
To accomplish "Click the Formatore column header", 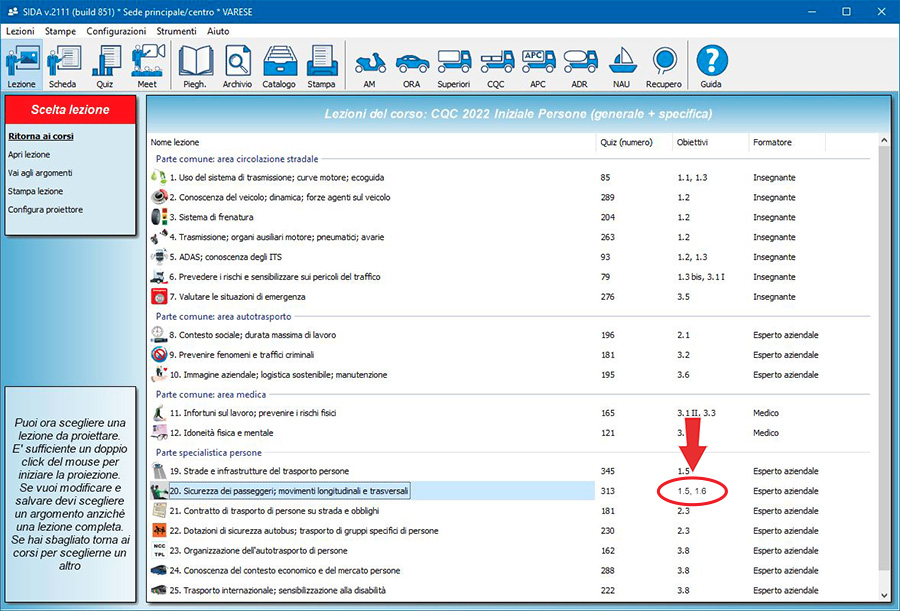I will (x=772, y=142).
